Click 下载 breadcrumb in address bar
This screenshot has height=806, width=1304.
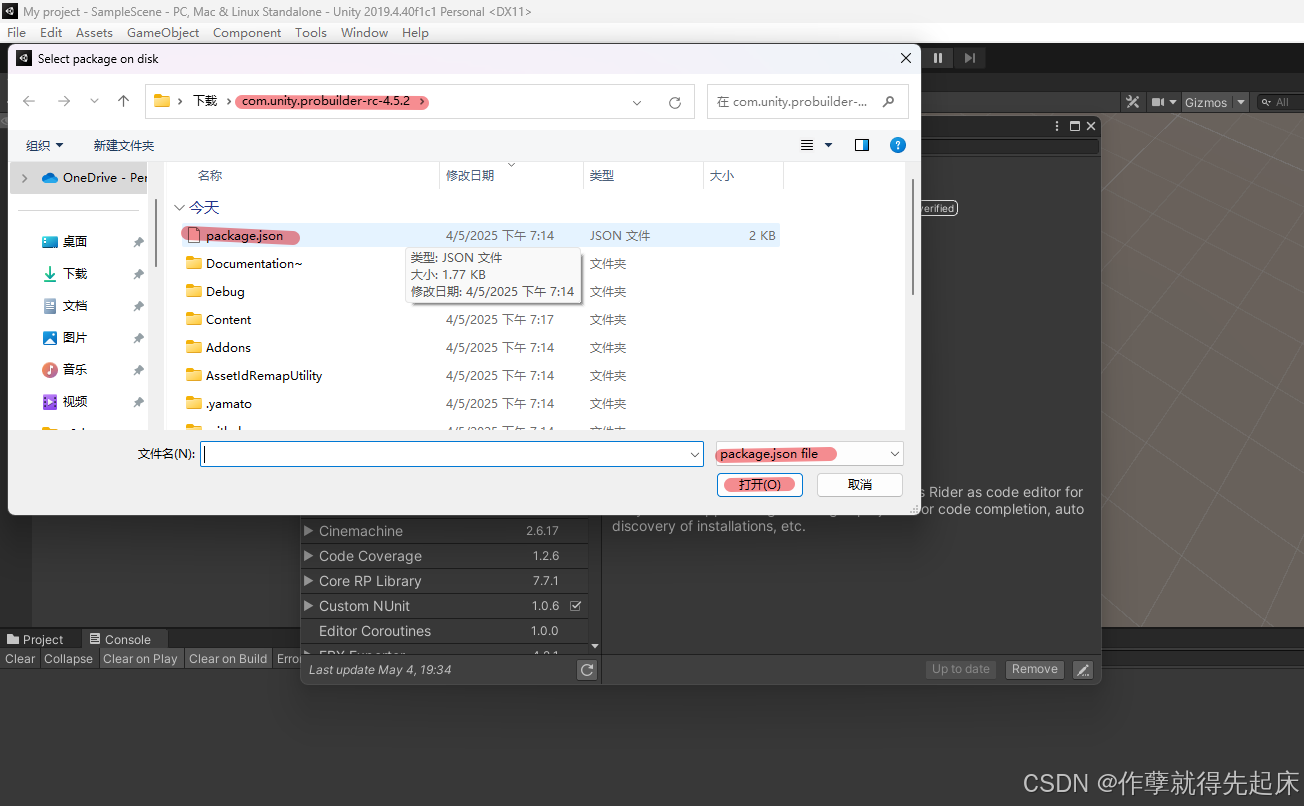[x=205, y=101]
